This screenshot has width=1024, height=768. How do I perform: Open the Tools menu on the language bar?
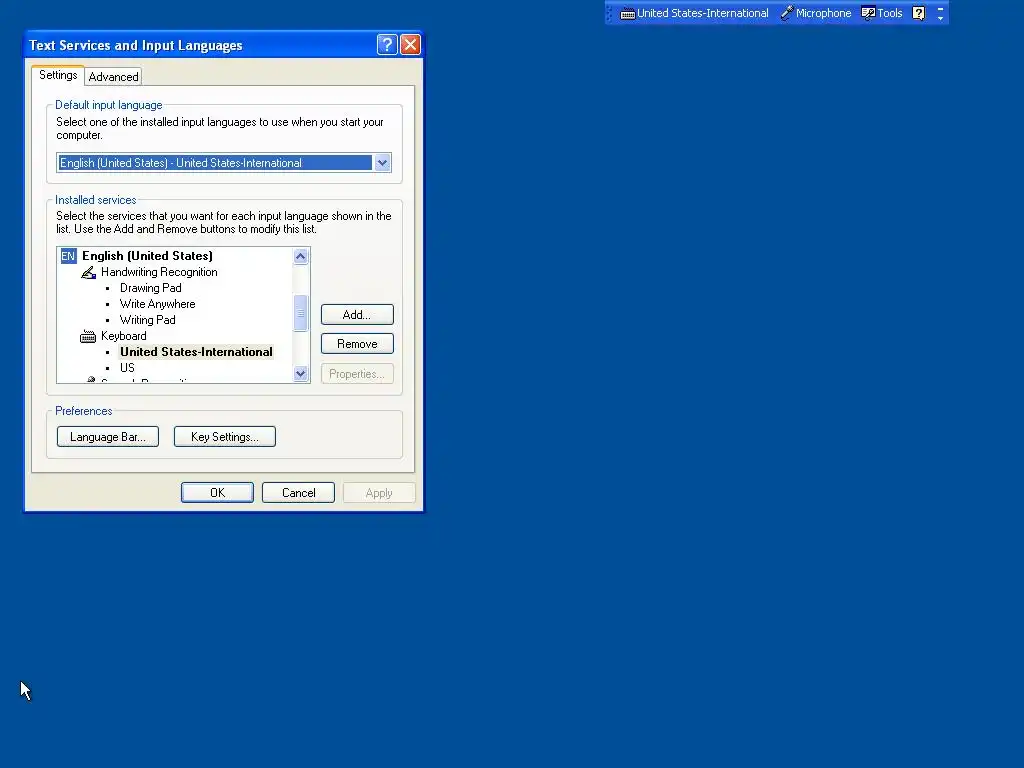[x=882, y=13]
